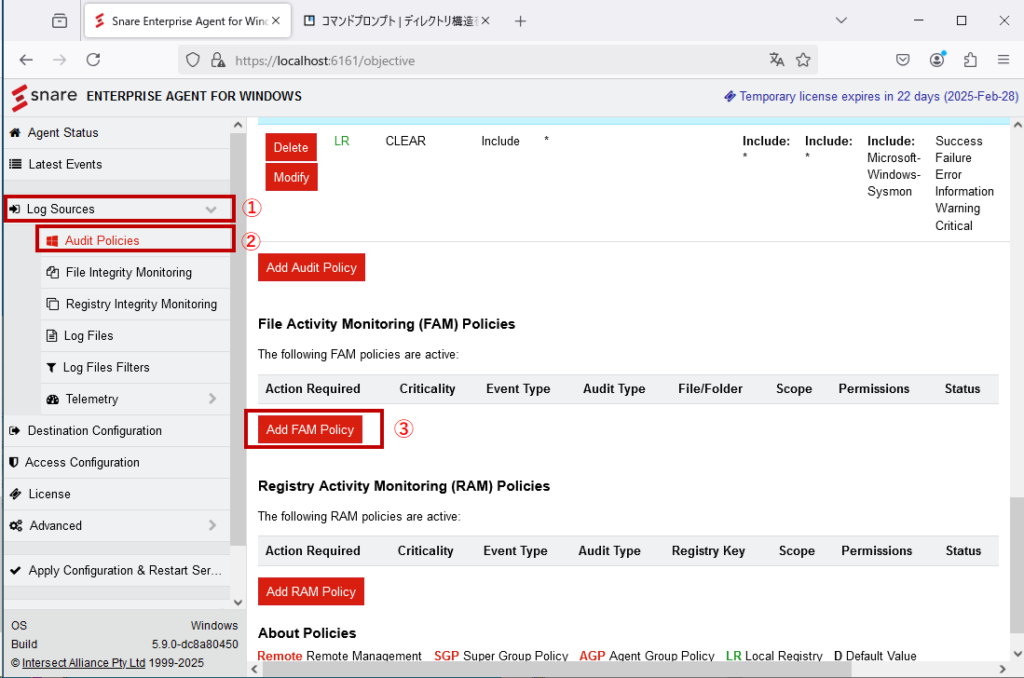Viewport: 1024px width, 678px height.
Task: Click License ticket icon in sidebar
Action: click(x=16, y=494)
